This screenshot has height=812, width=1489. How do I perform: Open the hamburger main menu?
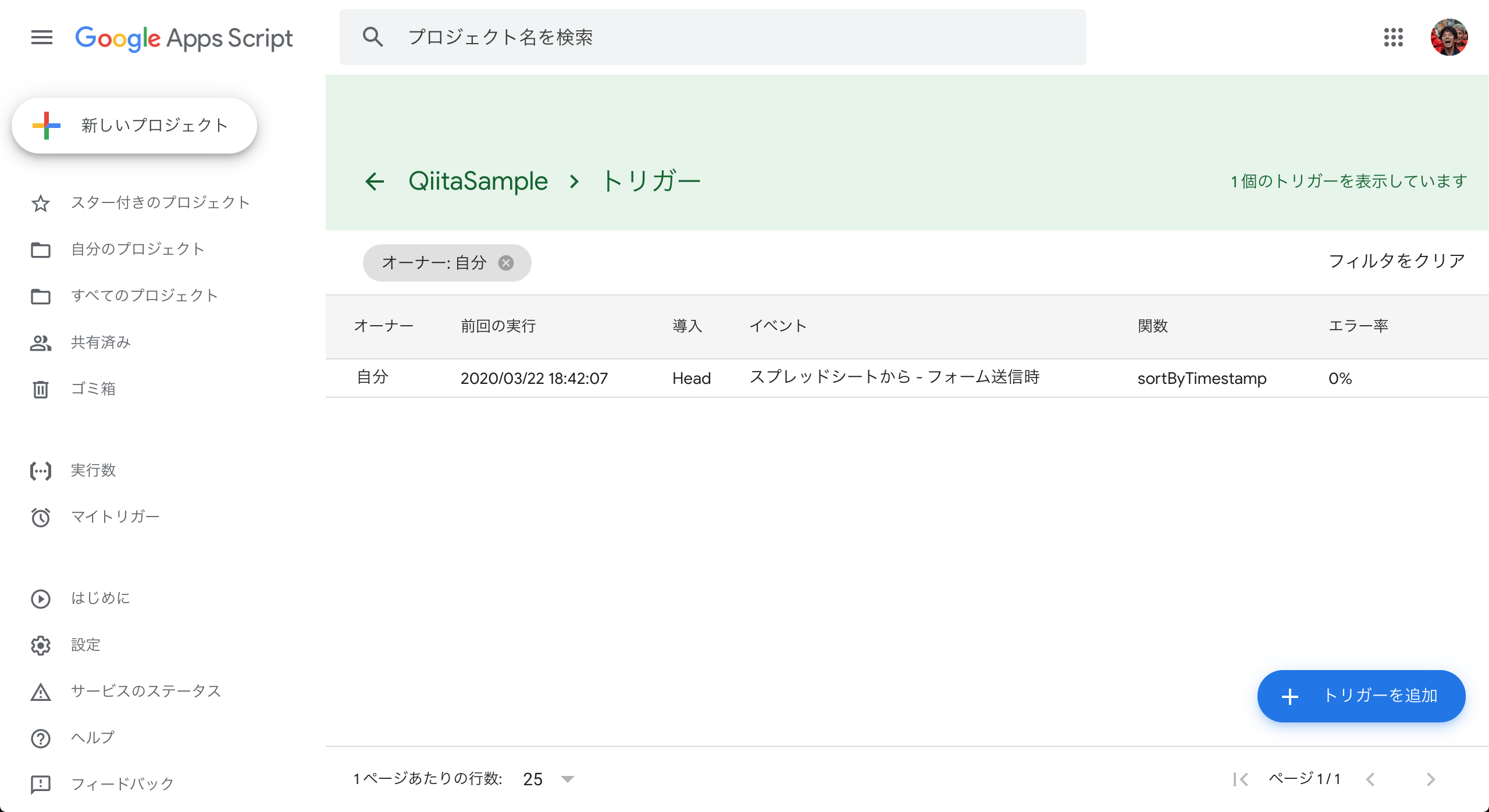pos(41,38)
